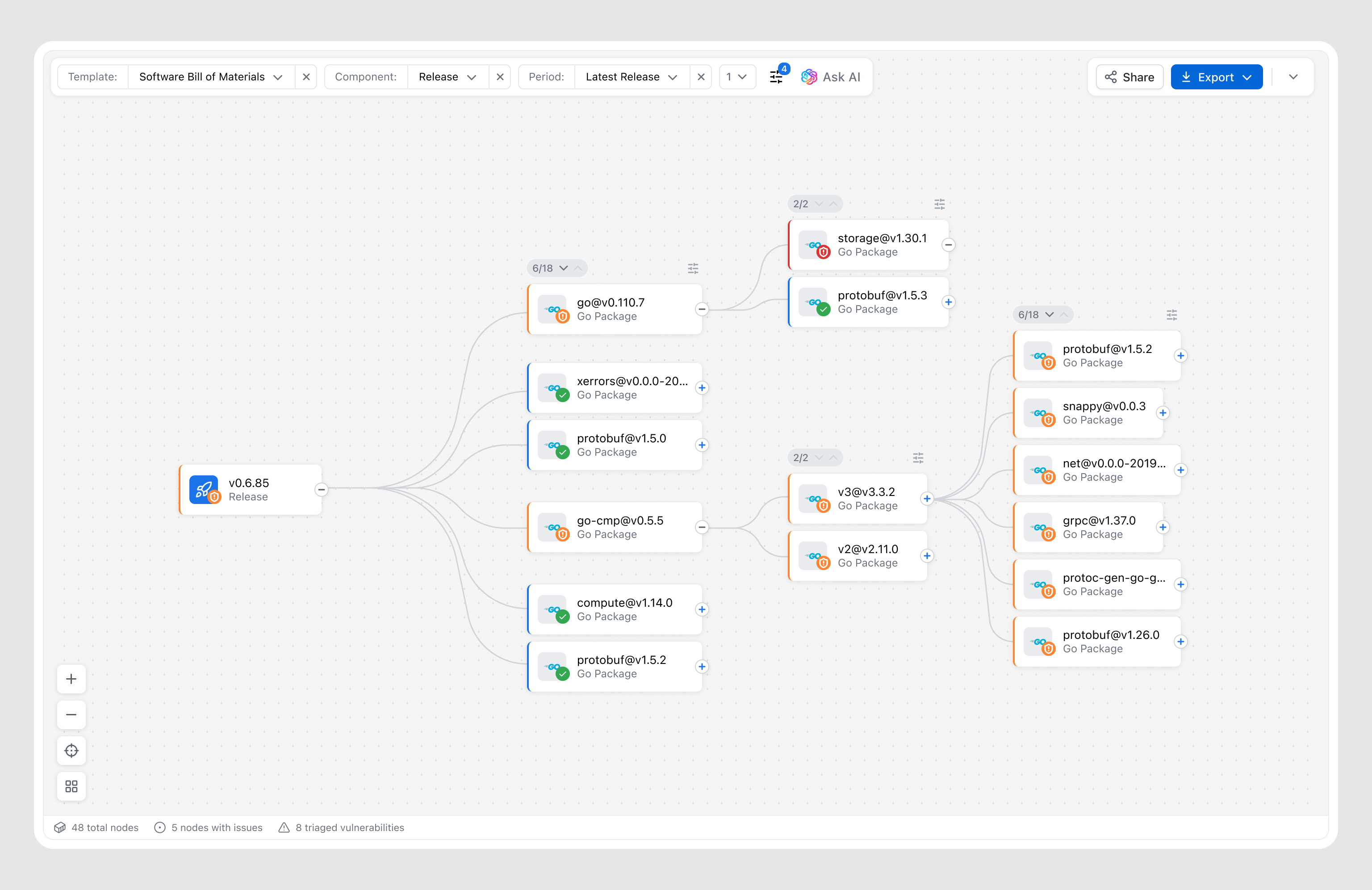Collapse the go-cmp@v0.5.5 node children
Image resolution: width=1372 pixels, height=890 pixels.
coord(702,527)
